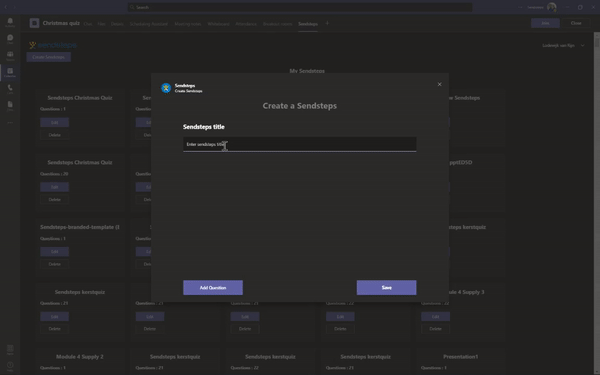Select the Sendsteps tab

pos(308,24)
